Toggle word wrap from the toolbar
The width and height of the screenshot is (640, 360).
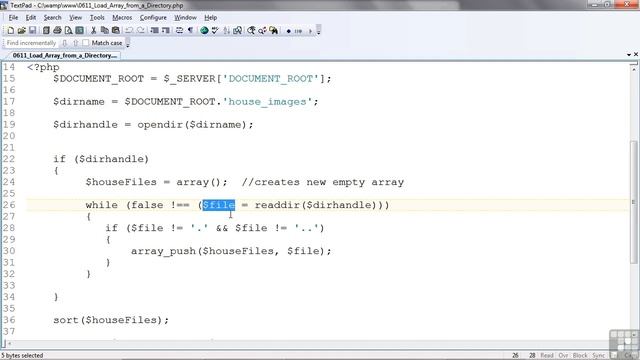(x=179, y=31)
